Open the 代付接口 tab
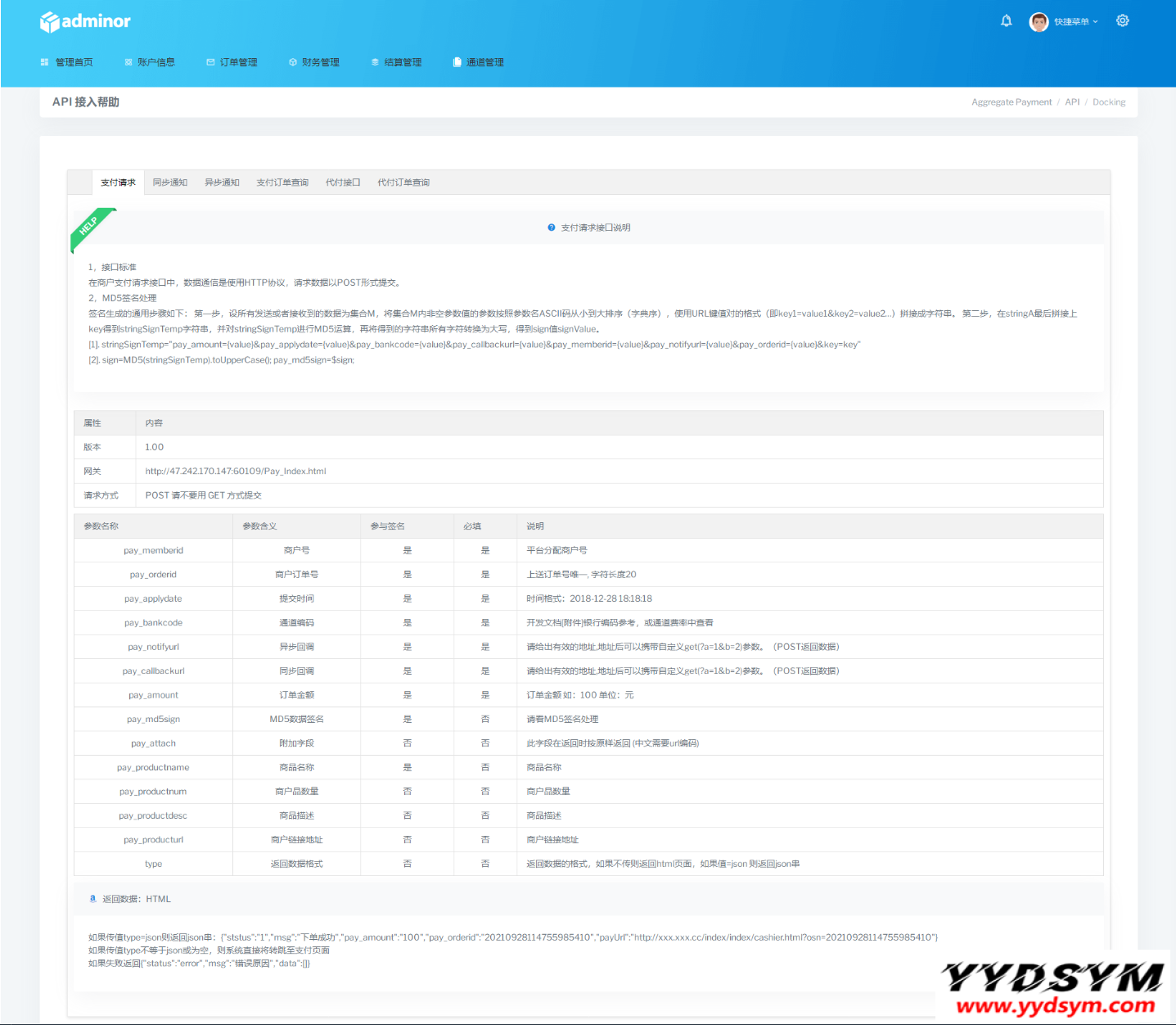 [343, 183]
